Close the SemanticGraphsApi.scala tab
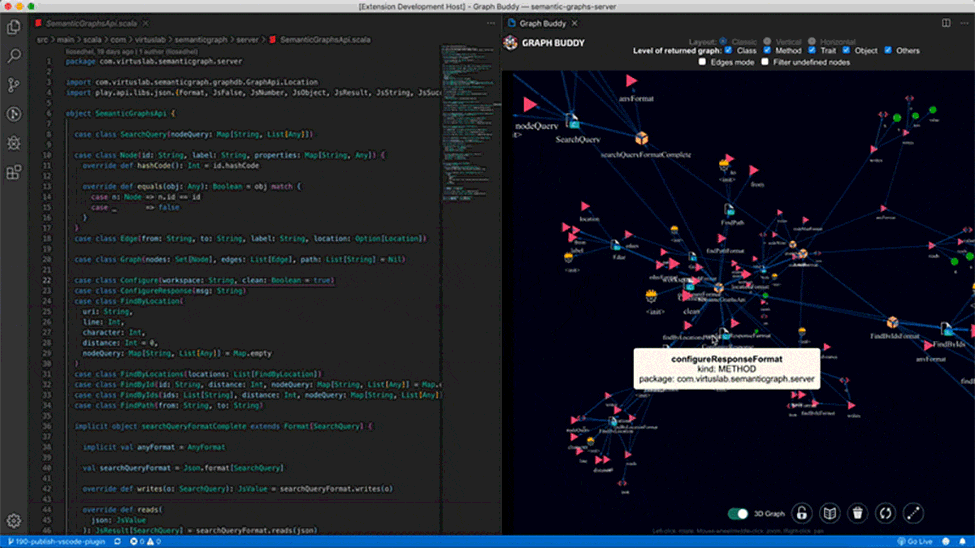The image size is (975, 548). 146,23
